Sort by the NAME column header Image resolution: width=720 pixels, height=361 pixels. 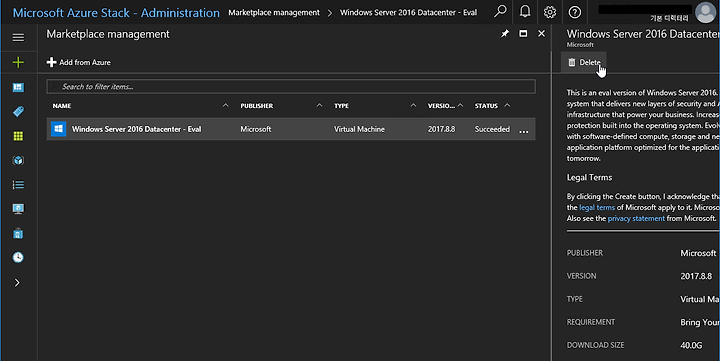[62, 106]
